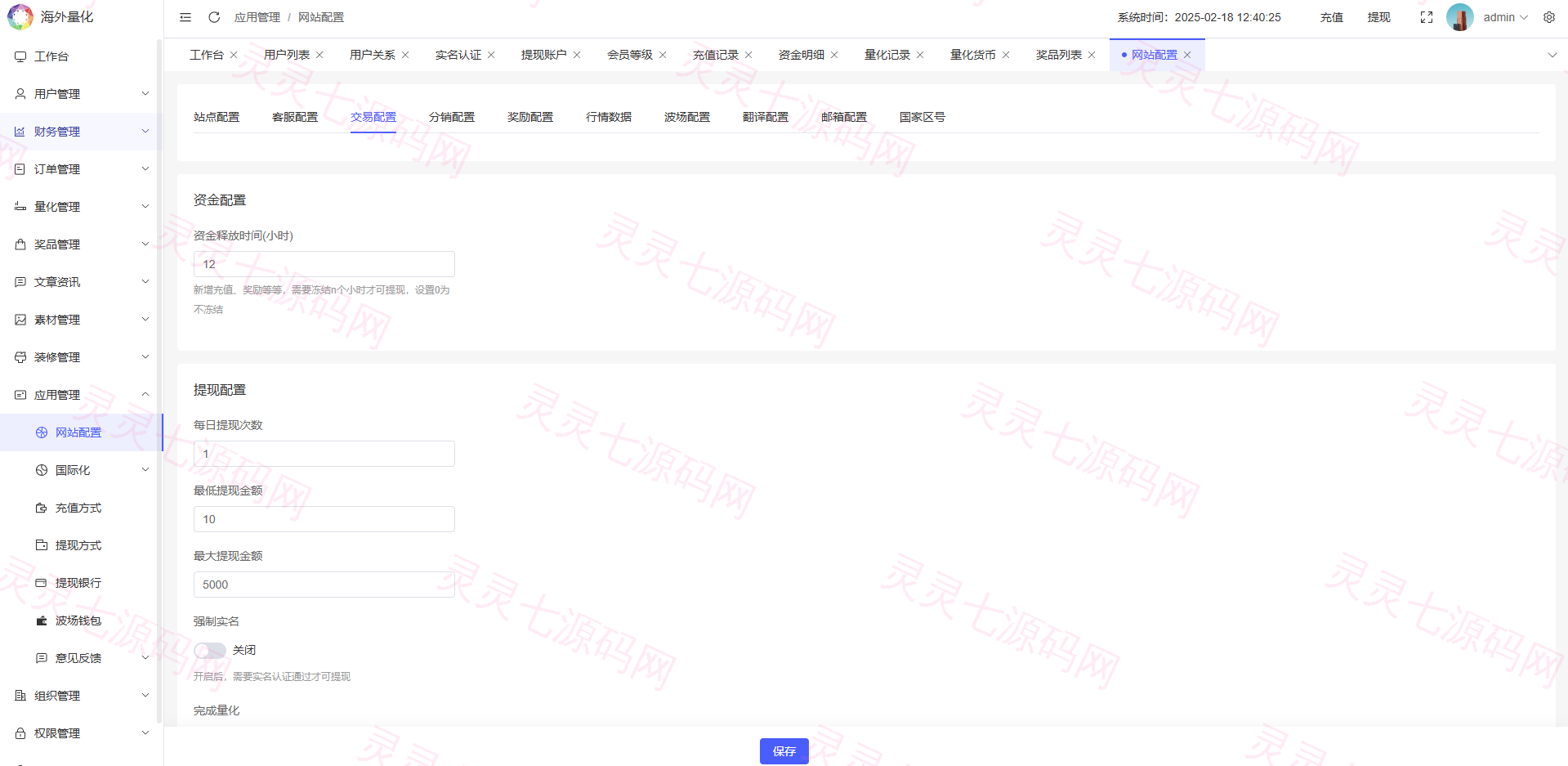
Task: Close the 资金明细 page tab
Action: [834, 55]
